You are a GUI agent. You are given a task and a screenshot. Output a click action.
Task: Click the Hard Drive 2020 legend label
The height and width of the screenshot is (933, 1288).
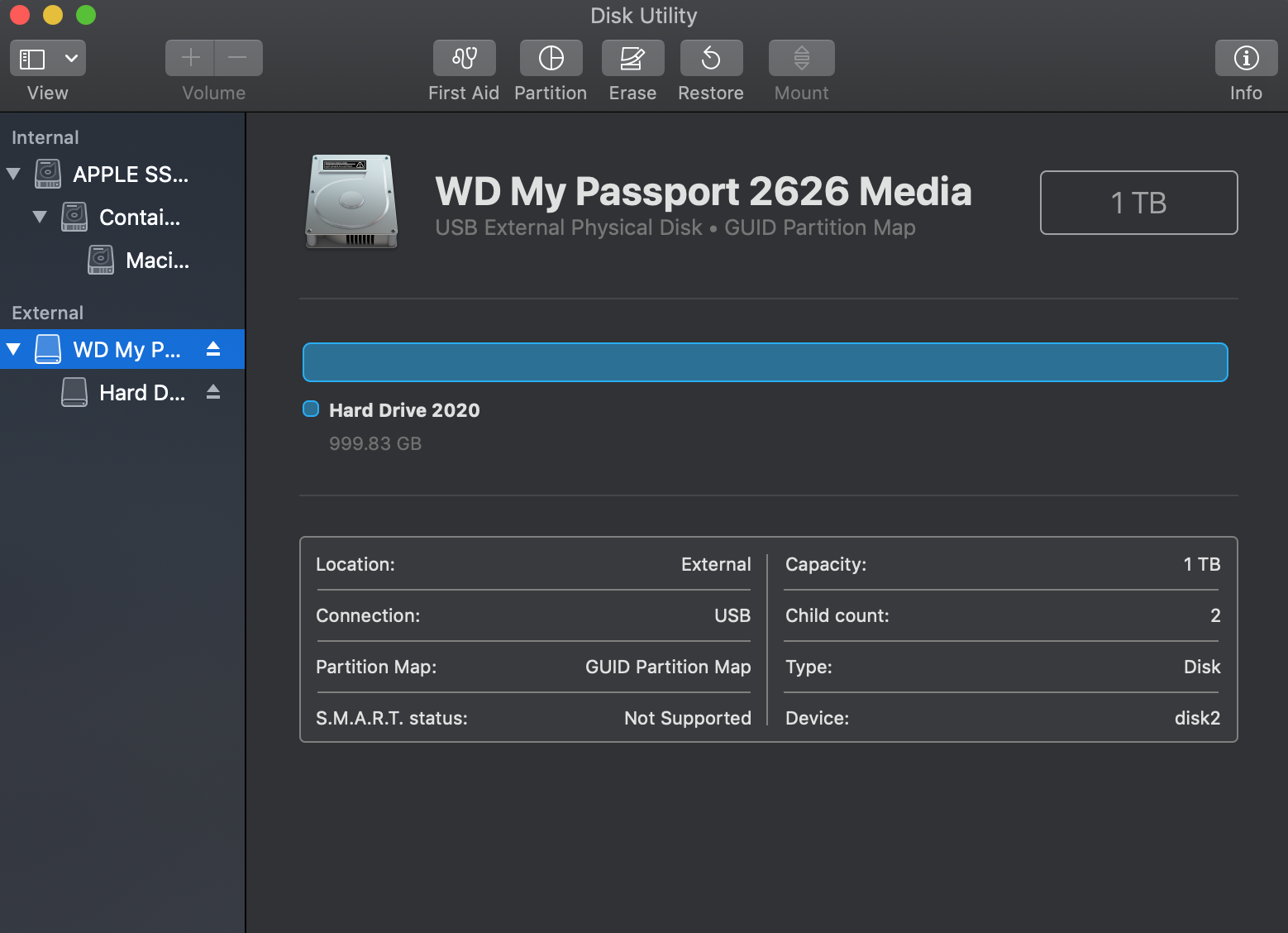click(x=404, y=410)
